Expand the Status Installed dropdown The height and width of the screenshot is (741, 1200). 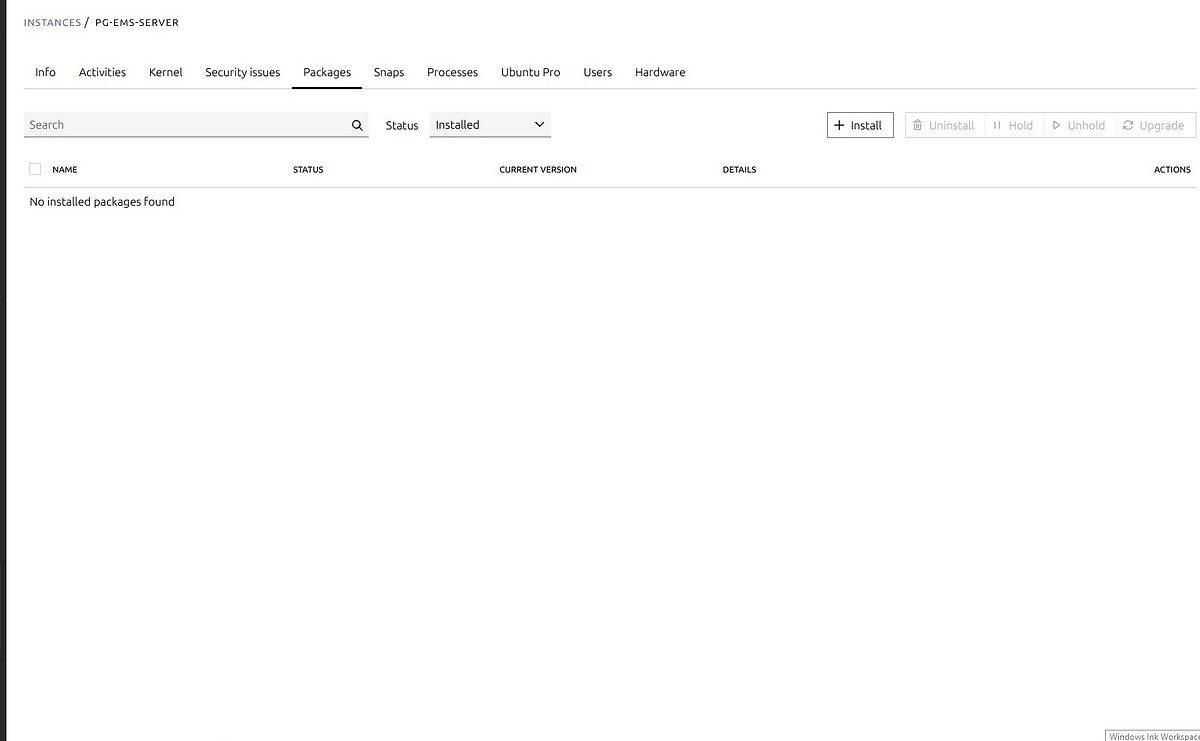[x=490, y=125]
